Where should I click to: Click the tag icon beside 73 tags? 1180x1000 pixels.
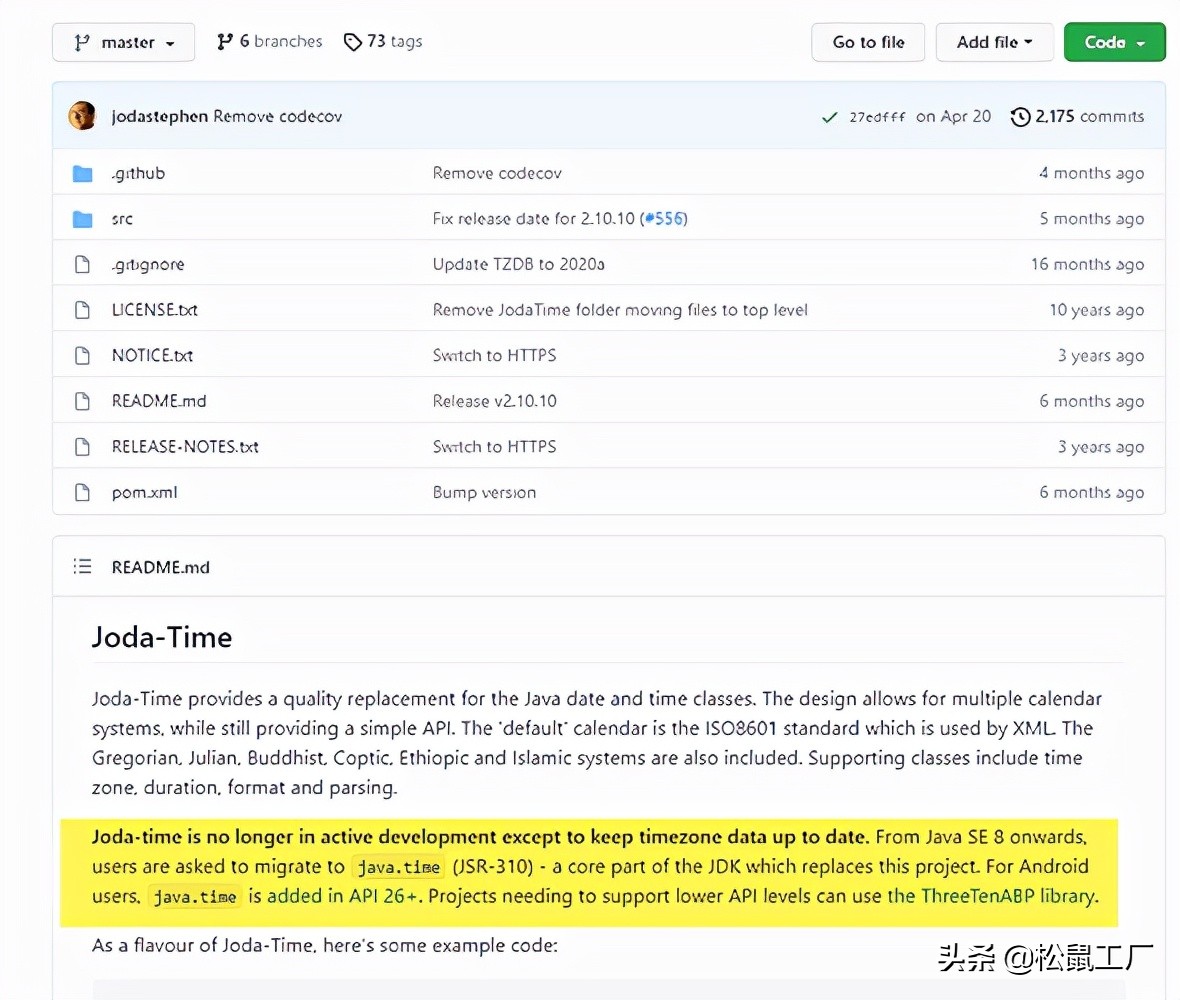(352, 42)
